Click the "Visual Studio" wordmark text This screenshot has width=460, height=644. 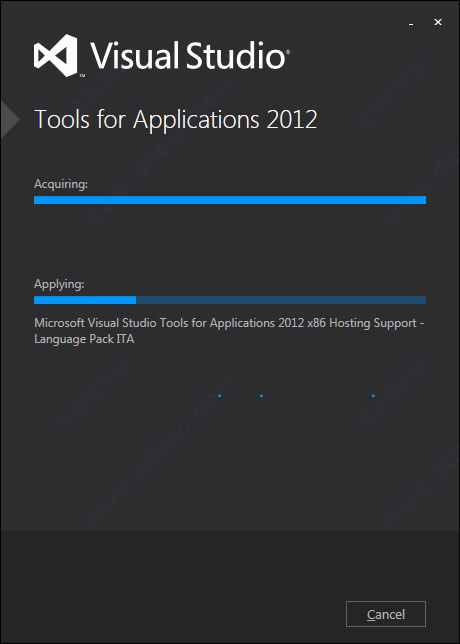pyautogui.click(x=187, y=56)
